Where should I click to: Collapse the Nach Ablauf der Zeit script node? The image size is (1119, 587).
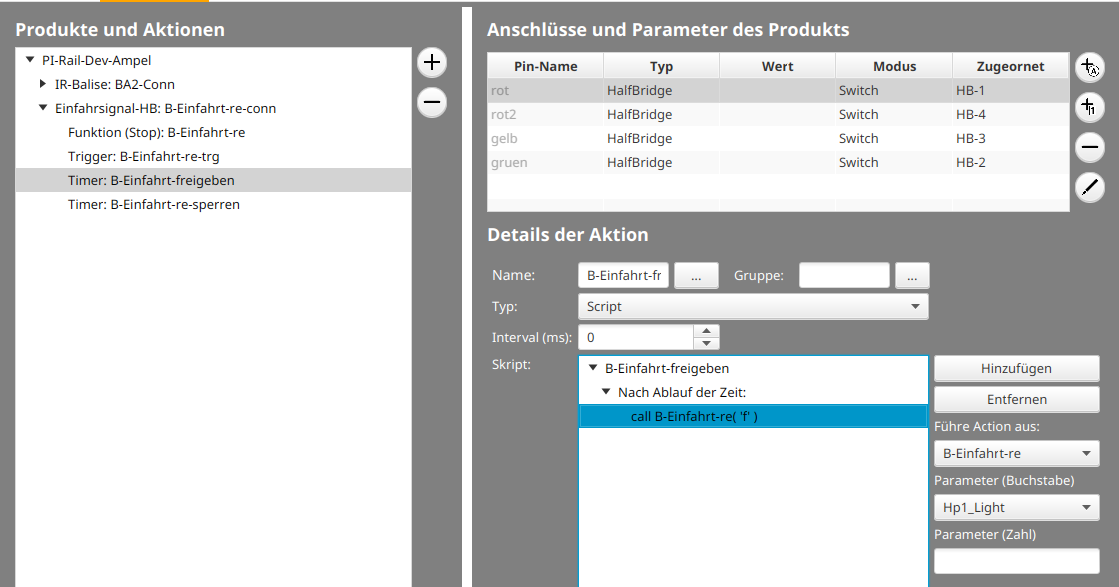coord(605,391)
